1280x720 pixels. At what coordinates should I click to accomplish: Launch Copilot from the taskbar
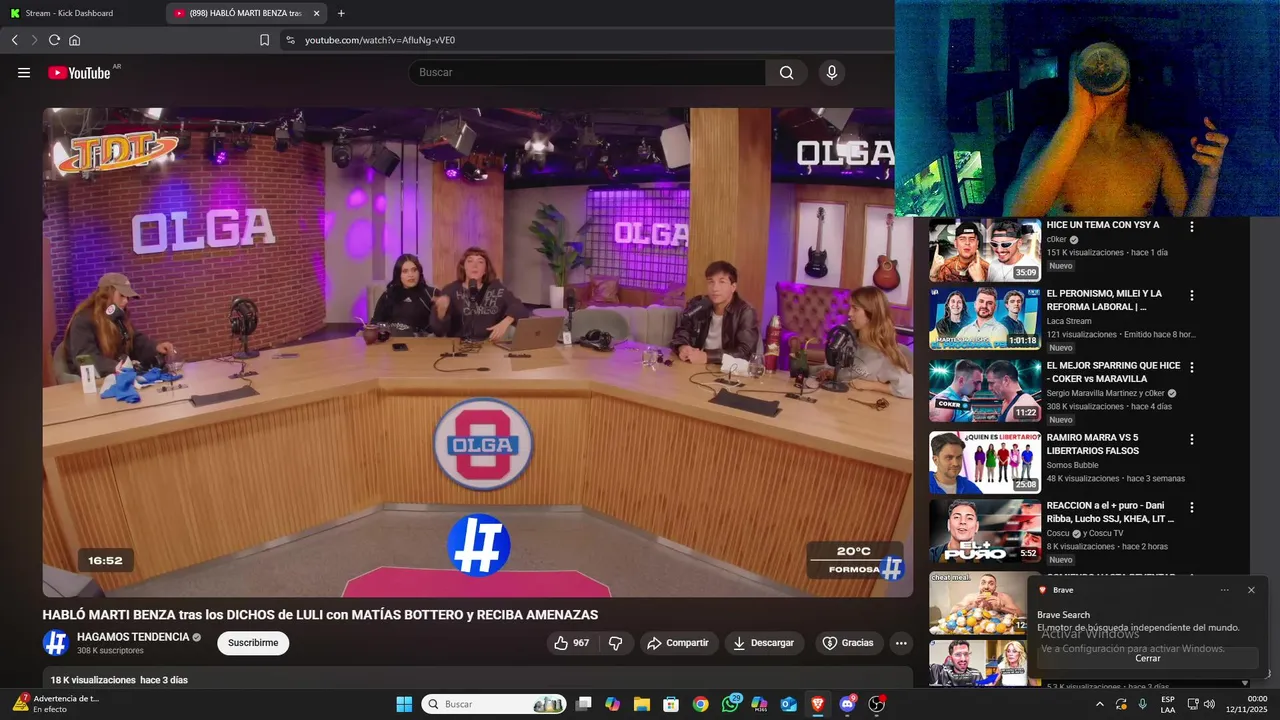click(613, 704)
